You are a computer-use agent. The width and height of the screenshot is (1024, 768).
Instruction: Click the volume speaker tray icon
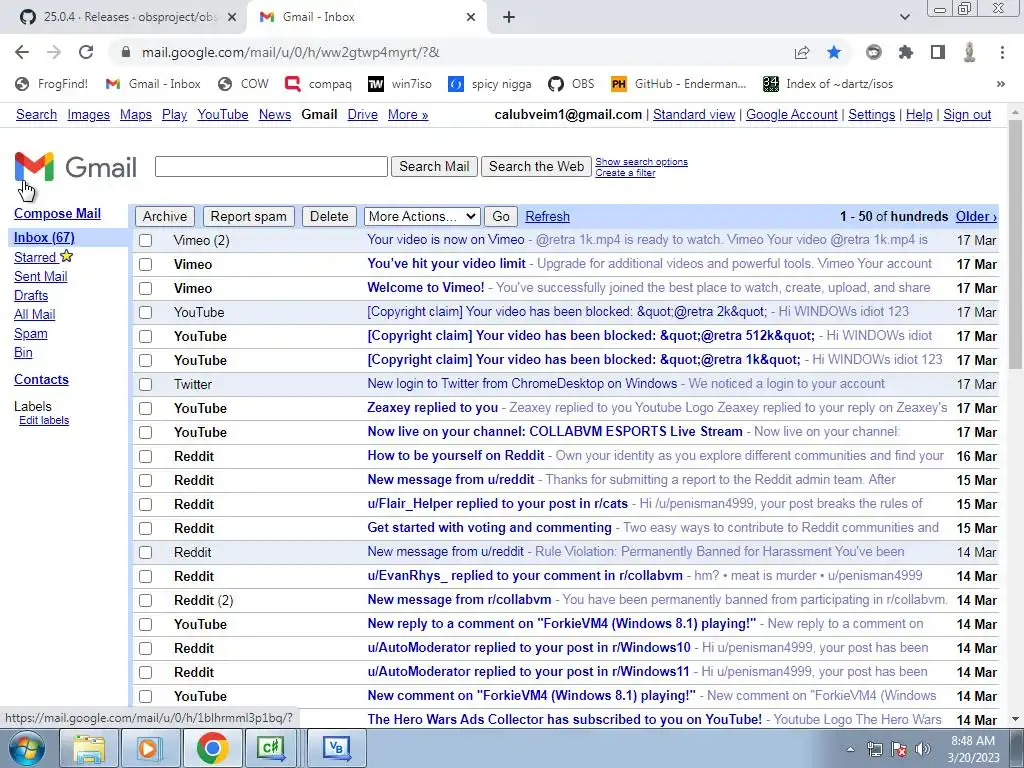point(923,749)
